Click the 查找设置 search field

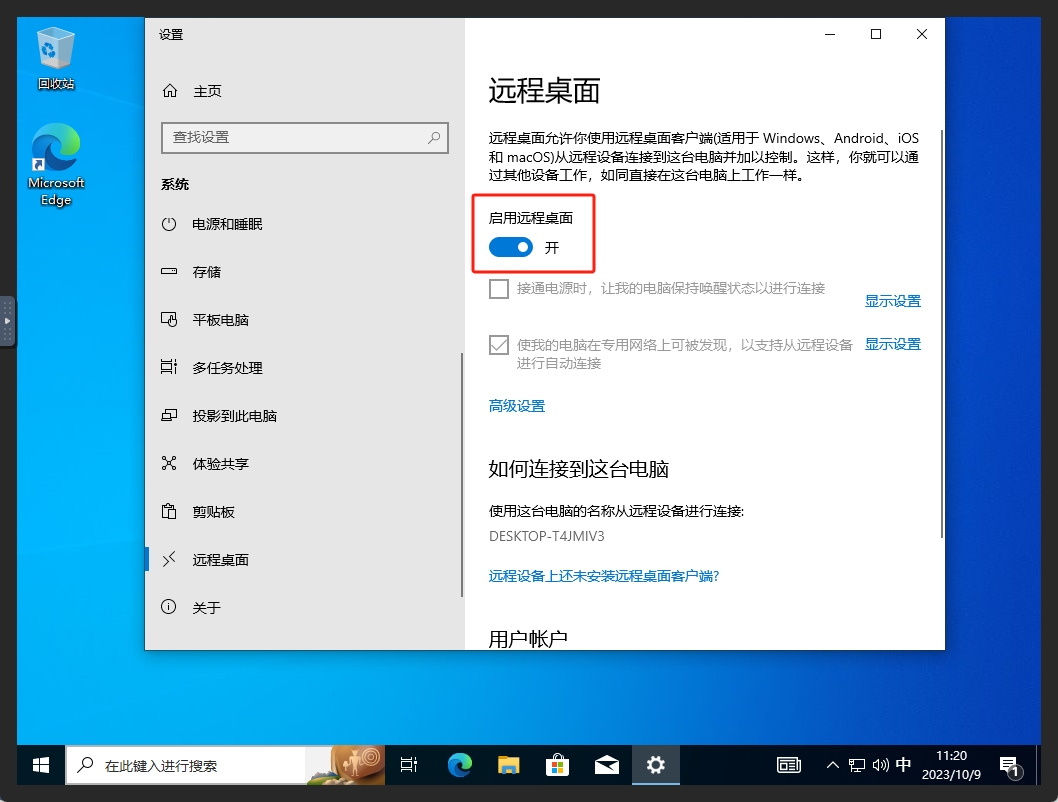[304, 137]
